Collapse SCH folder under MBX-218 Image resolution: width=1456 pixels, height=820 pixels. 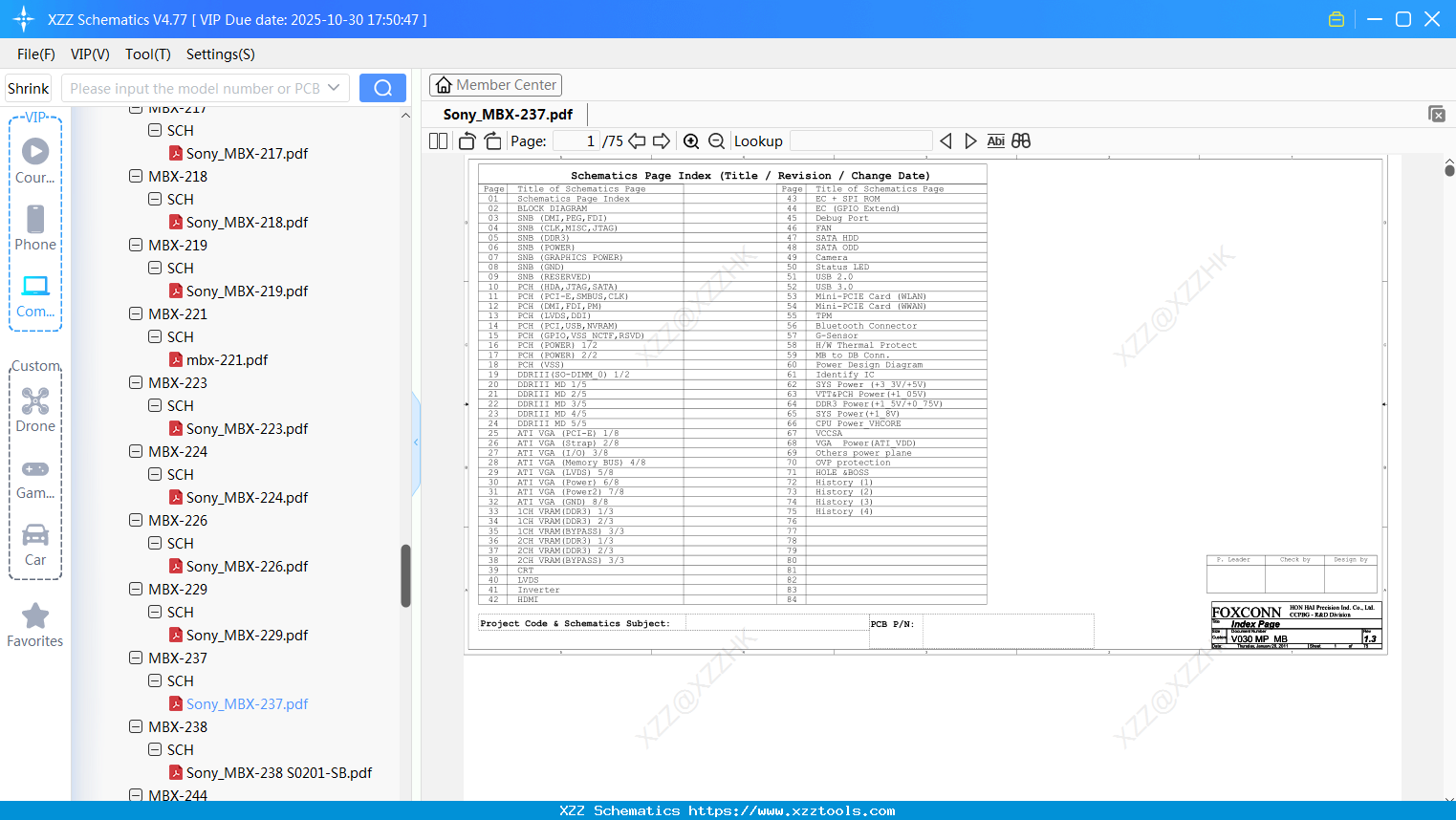(x=155, y=200)
